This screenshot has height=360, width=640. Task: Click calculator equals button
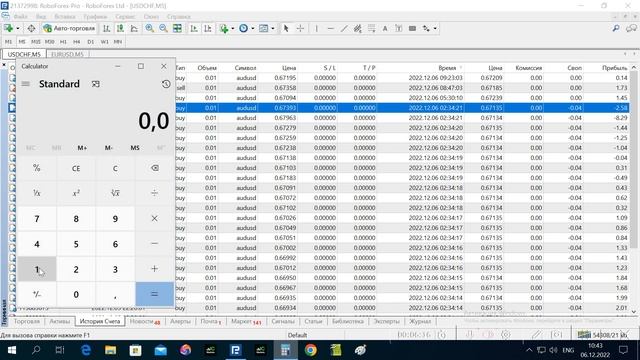click(x=154, y=294)
